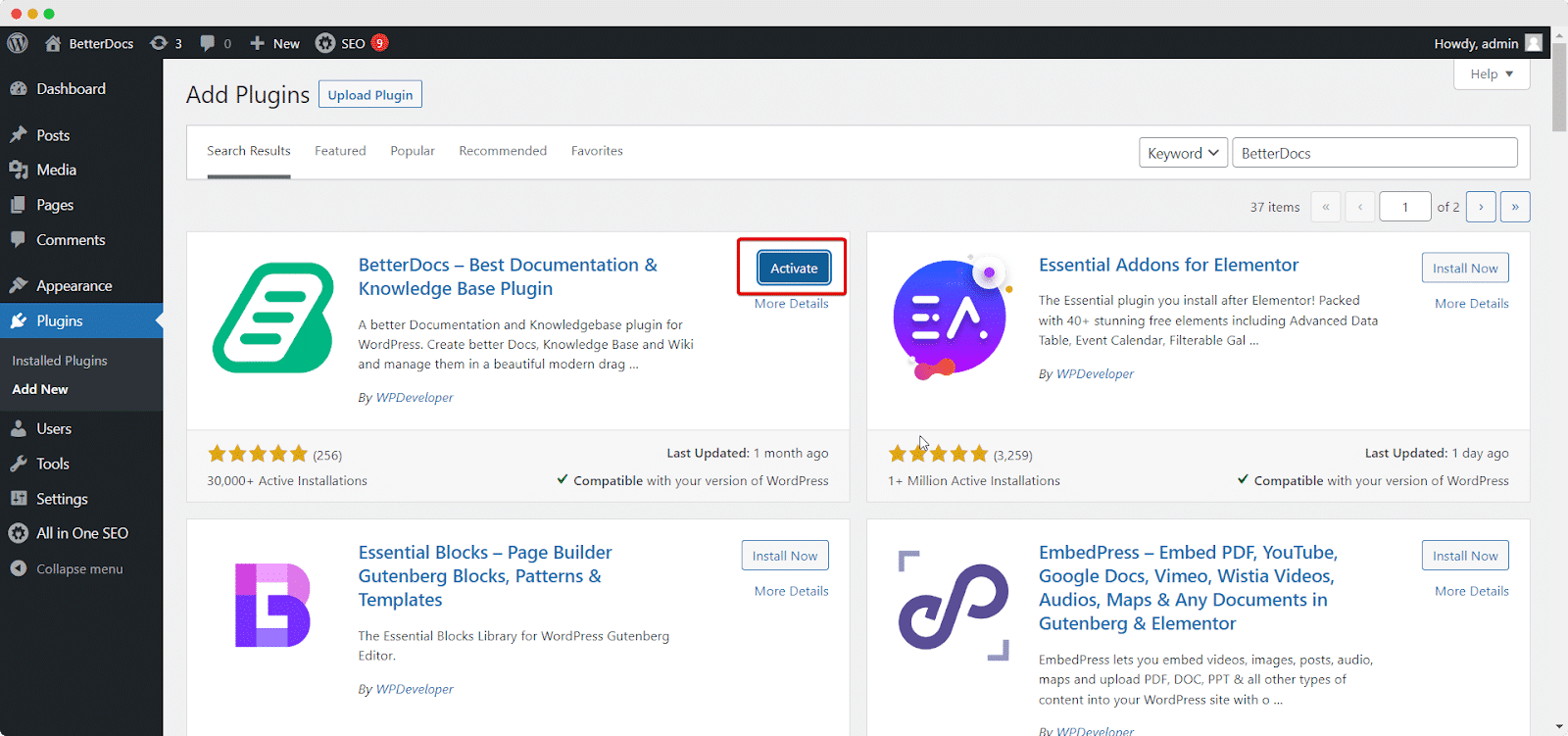Screen dimensions: 1568x736
Task: Open More Details for Essential Addons
Action: point(1471,304)
